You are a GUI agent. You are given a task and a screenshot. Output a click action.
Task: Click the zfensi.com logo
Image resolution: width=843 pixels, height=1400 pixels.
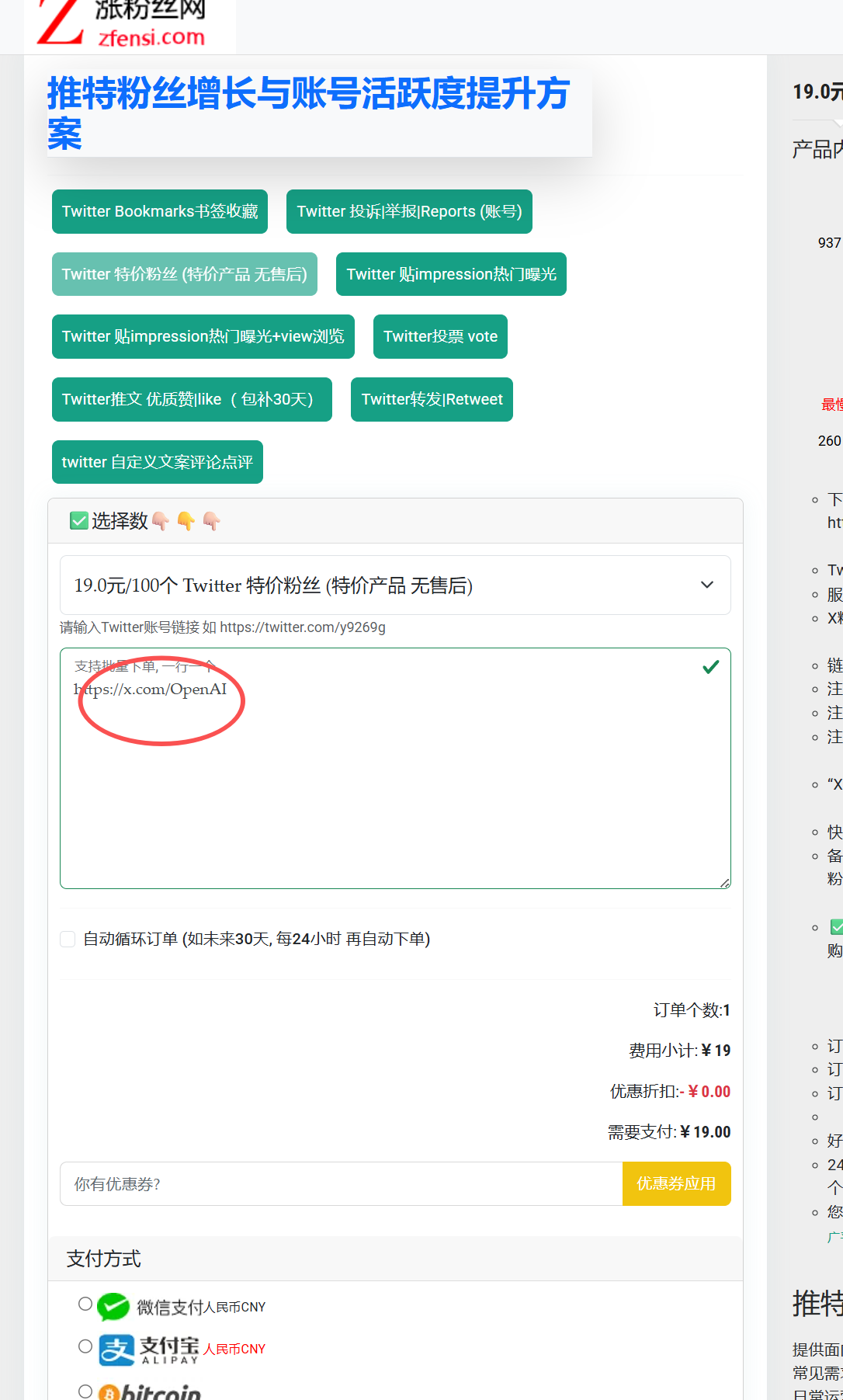129,26
